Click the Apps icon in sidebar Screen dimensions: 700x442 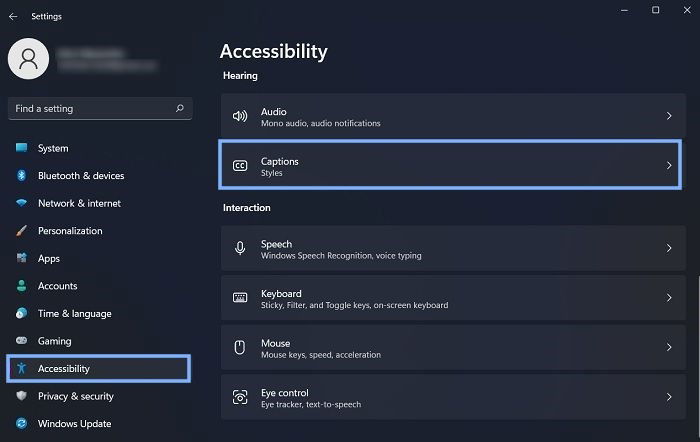pyautogui.click(x=21, y=258)
